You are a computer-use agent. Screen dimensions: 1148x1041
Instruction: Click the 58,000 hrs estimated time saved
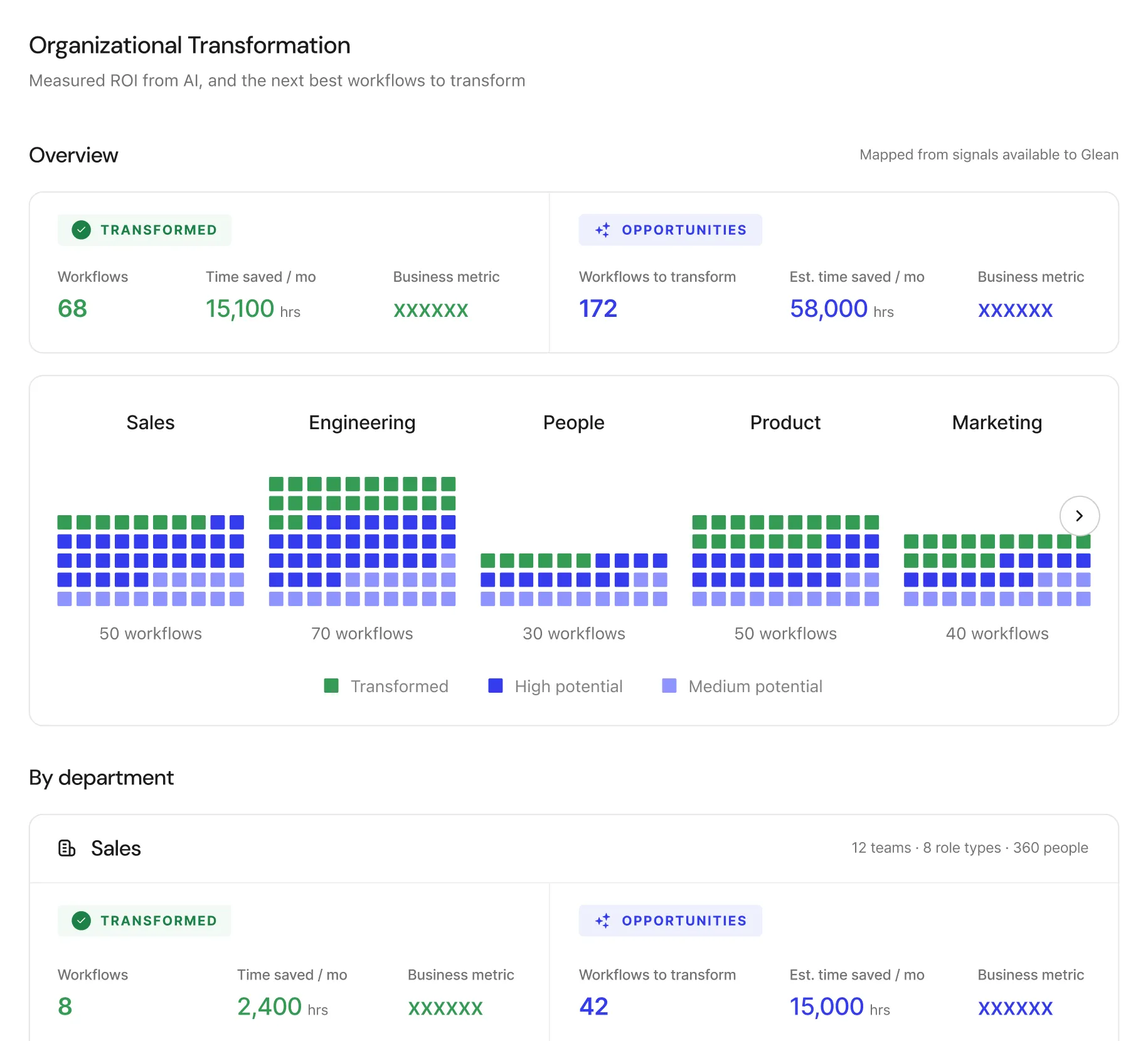tap(841, 309)
